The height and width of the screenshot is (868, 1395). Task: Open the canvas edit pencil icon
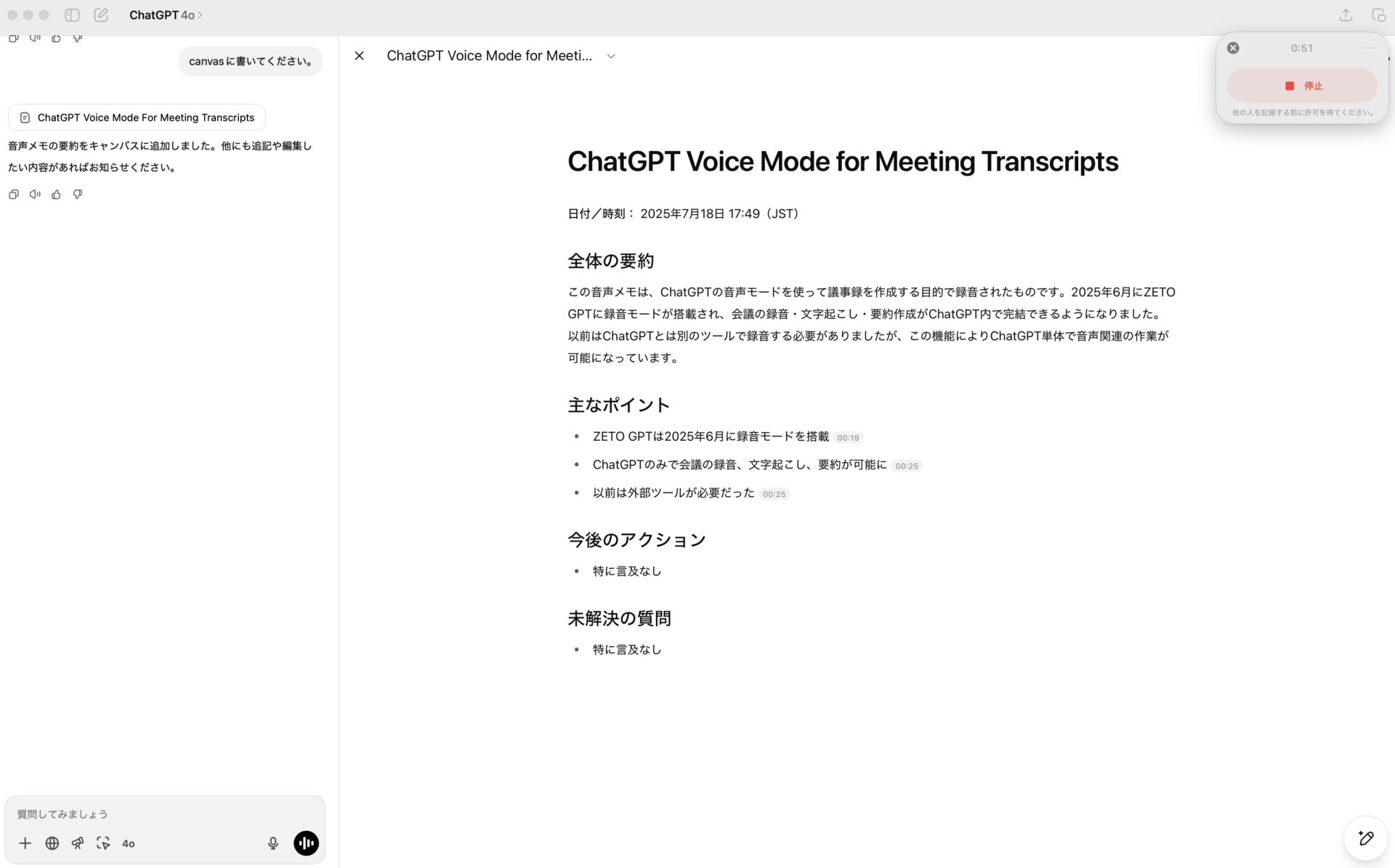1366,838
